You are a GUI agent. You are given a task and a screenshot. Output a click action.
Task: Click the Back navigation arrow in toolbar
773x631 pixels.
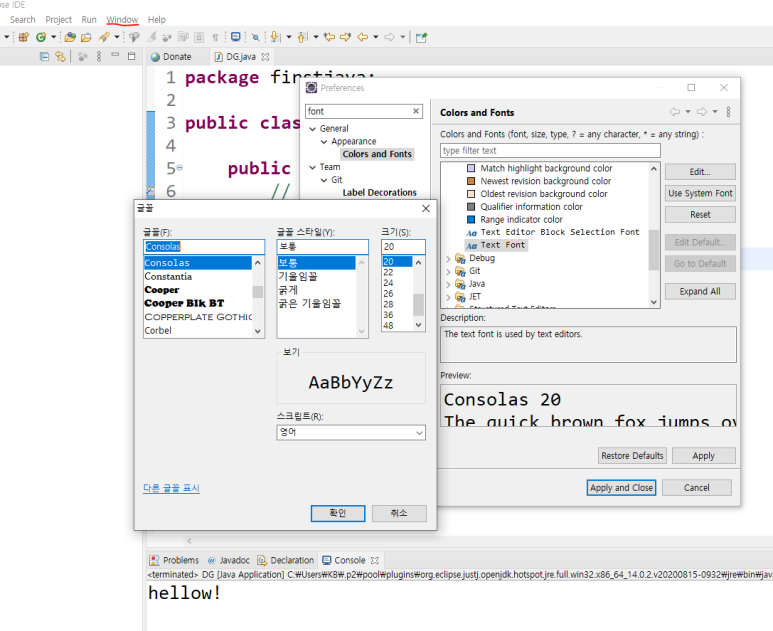tap(362, 37)
